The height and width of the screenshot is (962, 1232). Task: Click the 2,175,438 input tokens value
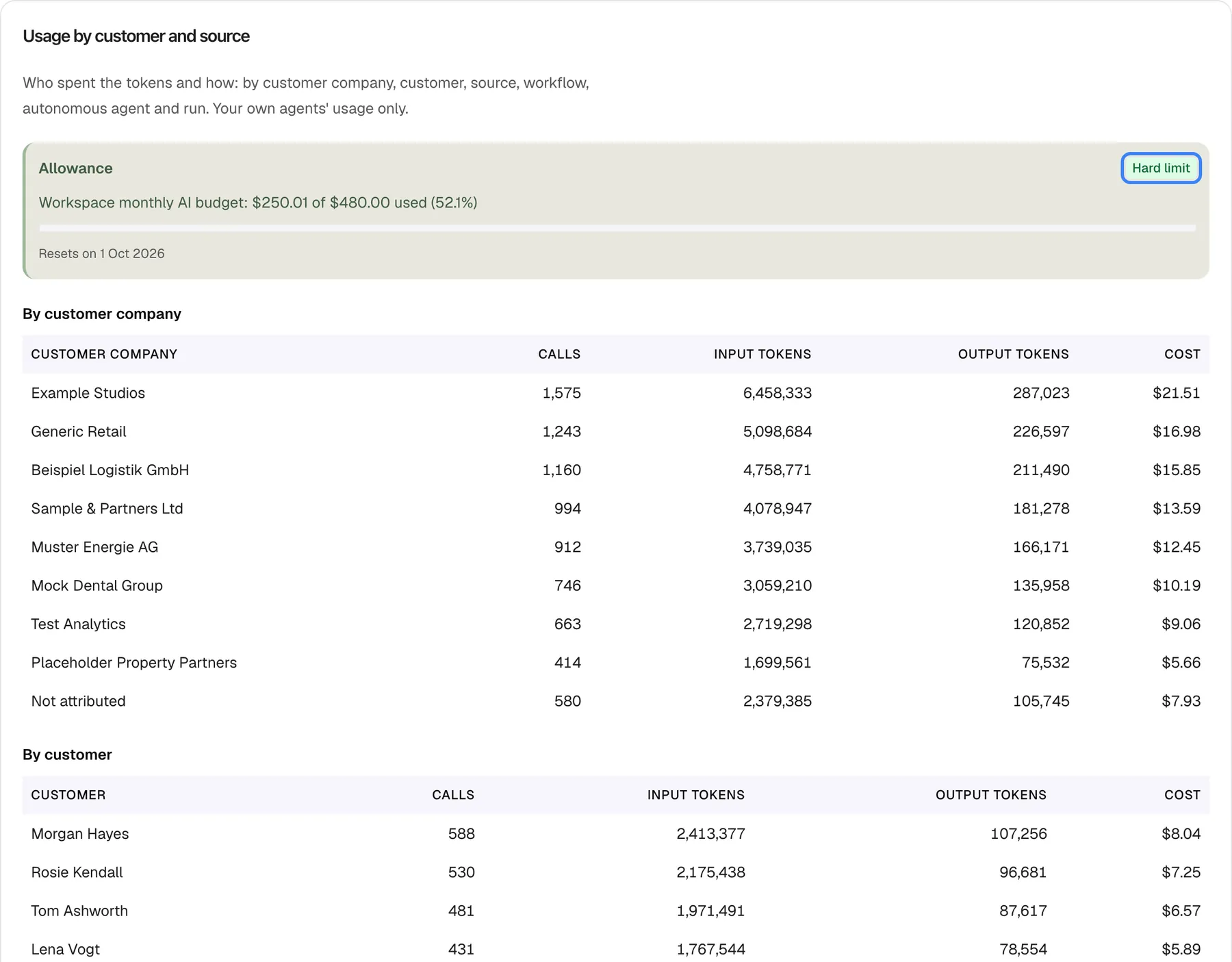pos(711,872)
